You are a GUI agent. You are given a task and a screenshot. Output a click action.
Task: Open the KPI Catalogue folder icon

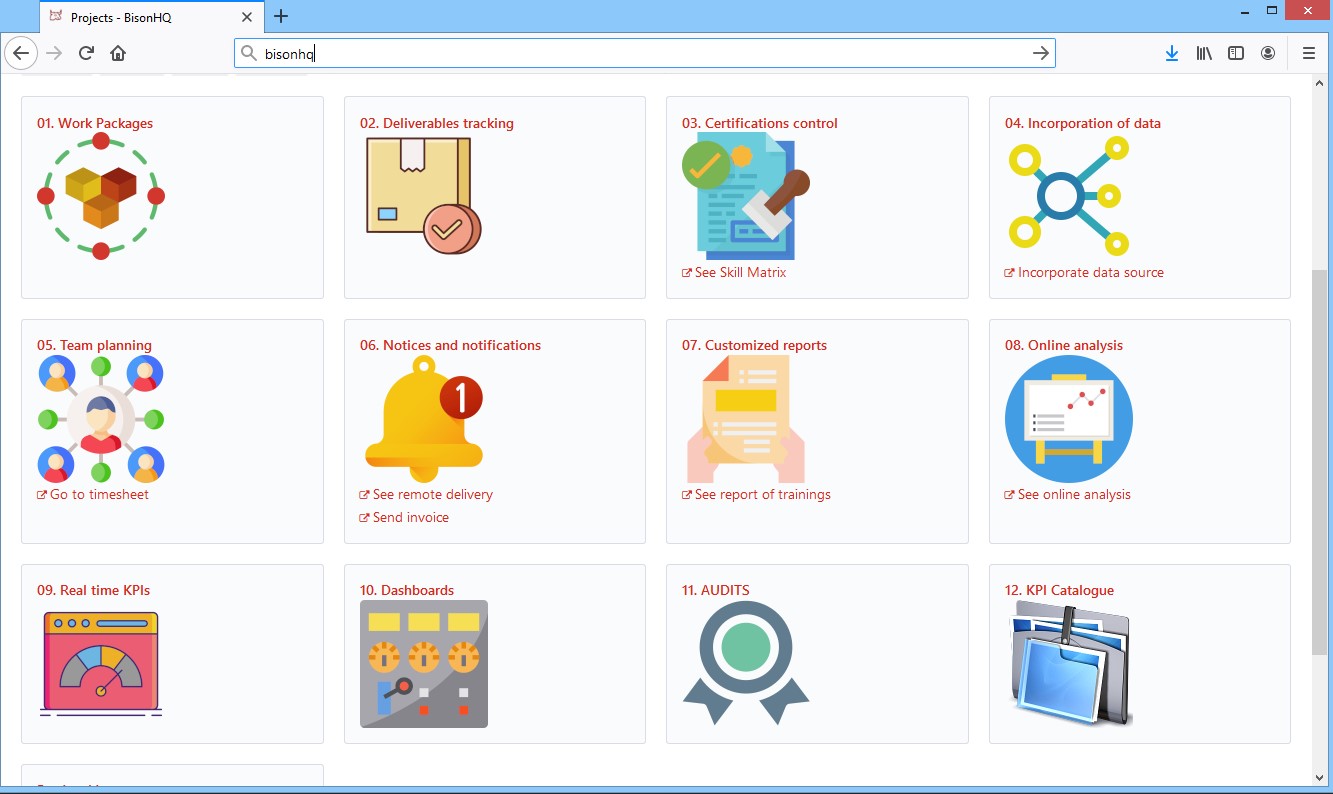point(1068,664)
